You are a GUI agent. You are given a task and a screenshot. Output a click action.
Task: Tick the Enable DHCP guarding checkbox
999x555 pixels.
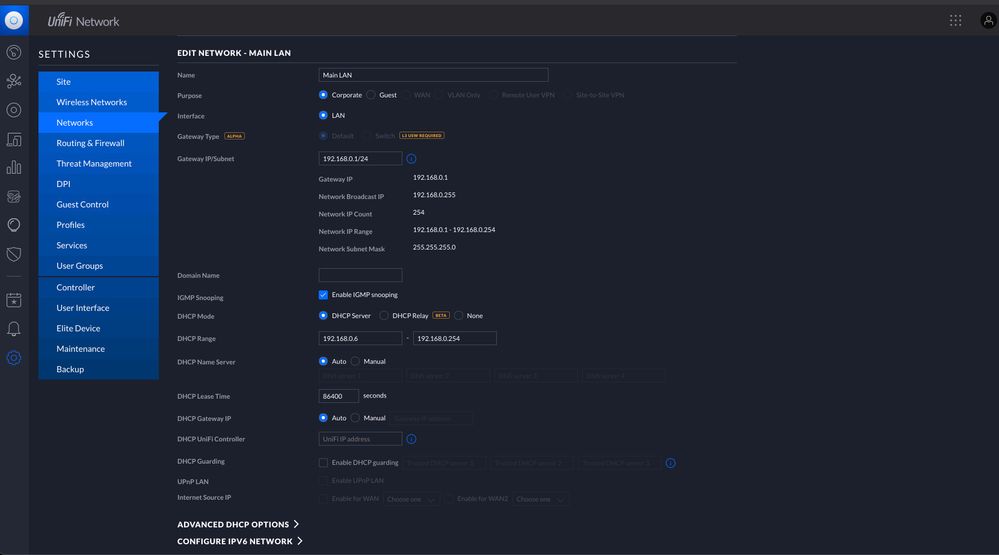click(x=323, y=463)
